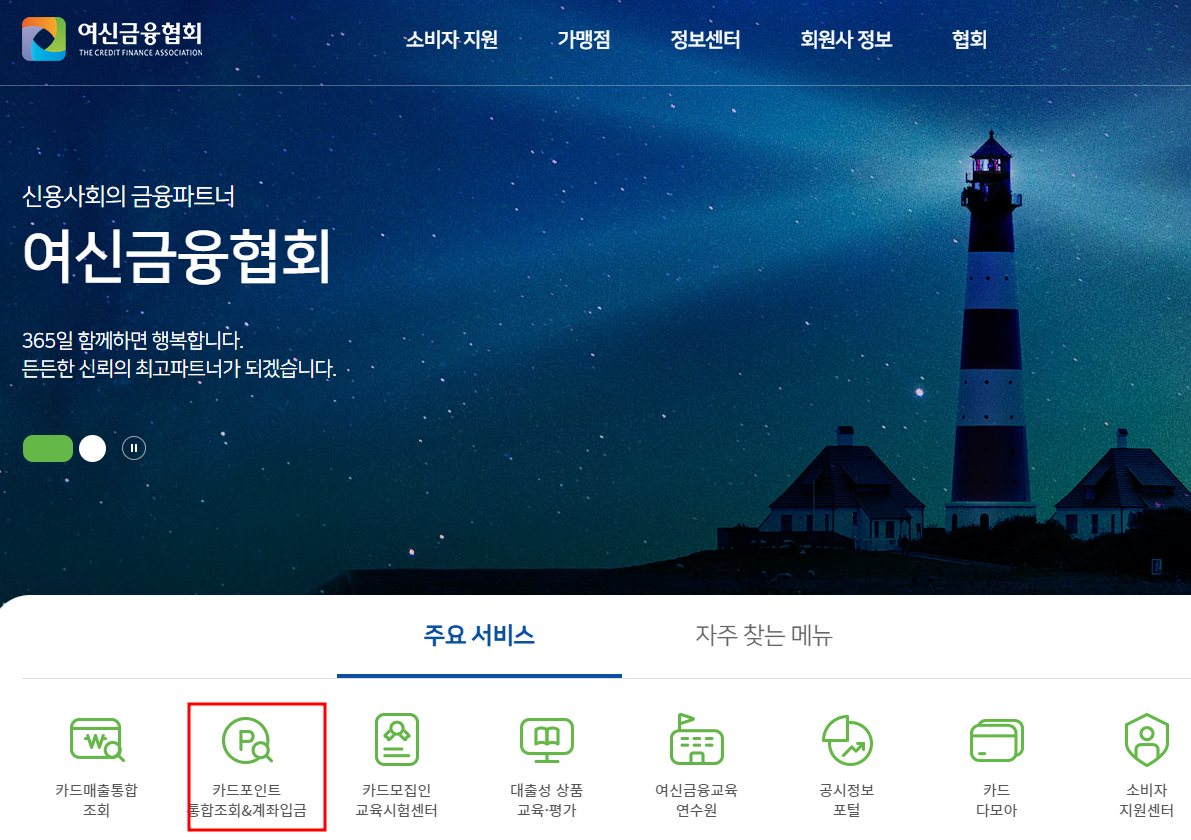This screenshot has height=840, width=1191.
Task: Open the 가맹점 menu
Action: [585, 40]
